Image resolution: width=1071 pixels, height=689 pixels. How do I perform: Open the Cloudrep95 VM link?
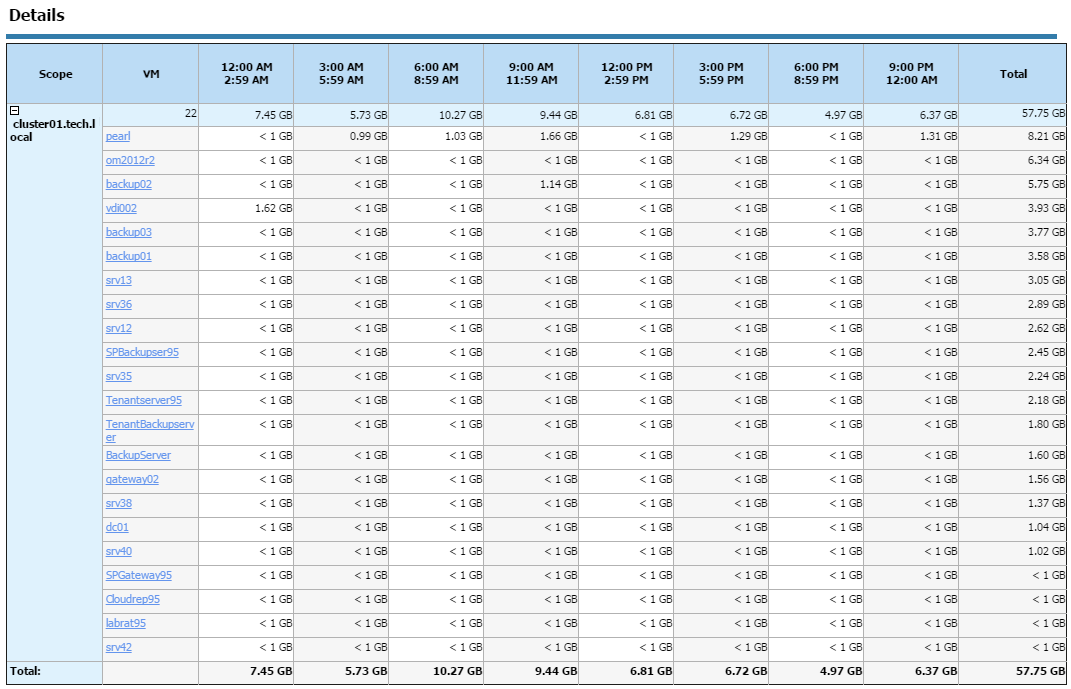(133, 599)
